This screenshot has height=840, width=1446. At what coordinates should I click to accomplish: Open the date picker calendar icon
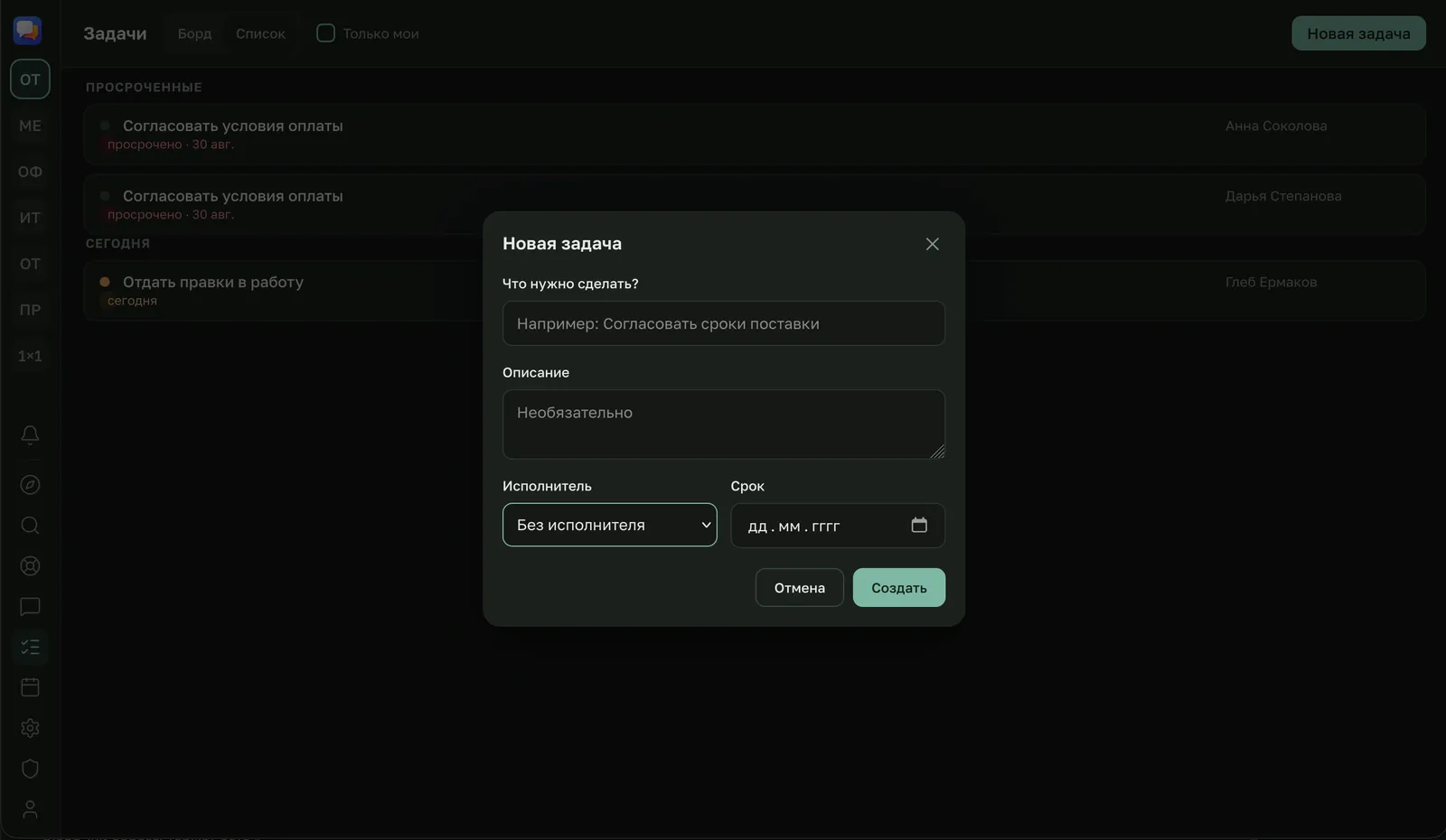919,525
